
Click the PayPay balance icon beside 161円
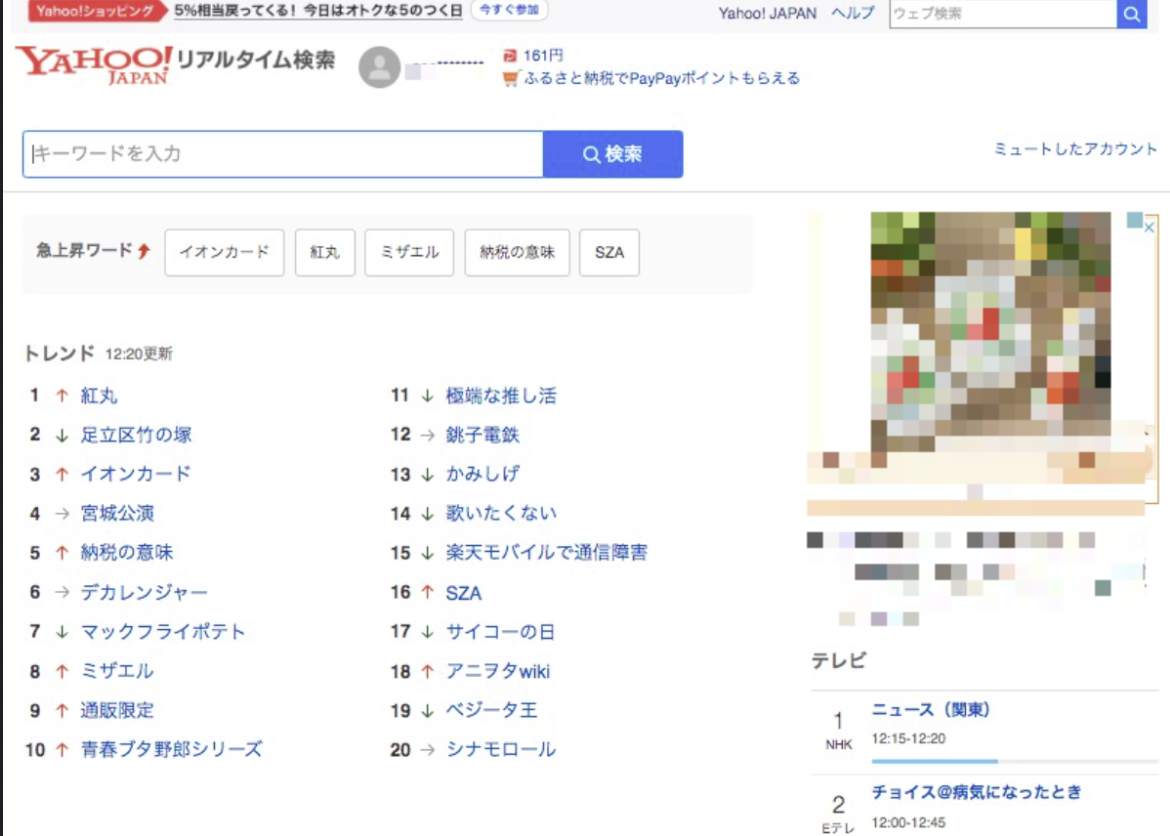[x=510, y=55]
